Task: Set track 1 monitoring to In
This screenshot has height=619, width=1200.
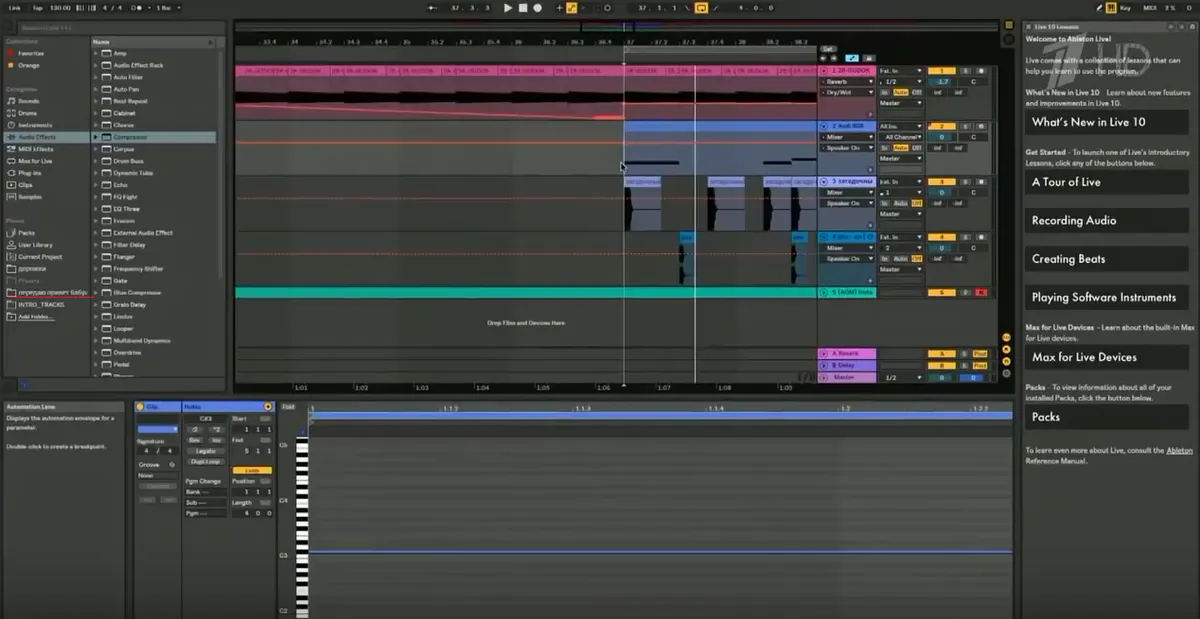Action: click(884, 92)
